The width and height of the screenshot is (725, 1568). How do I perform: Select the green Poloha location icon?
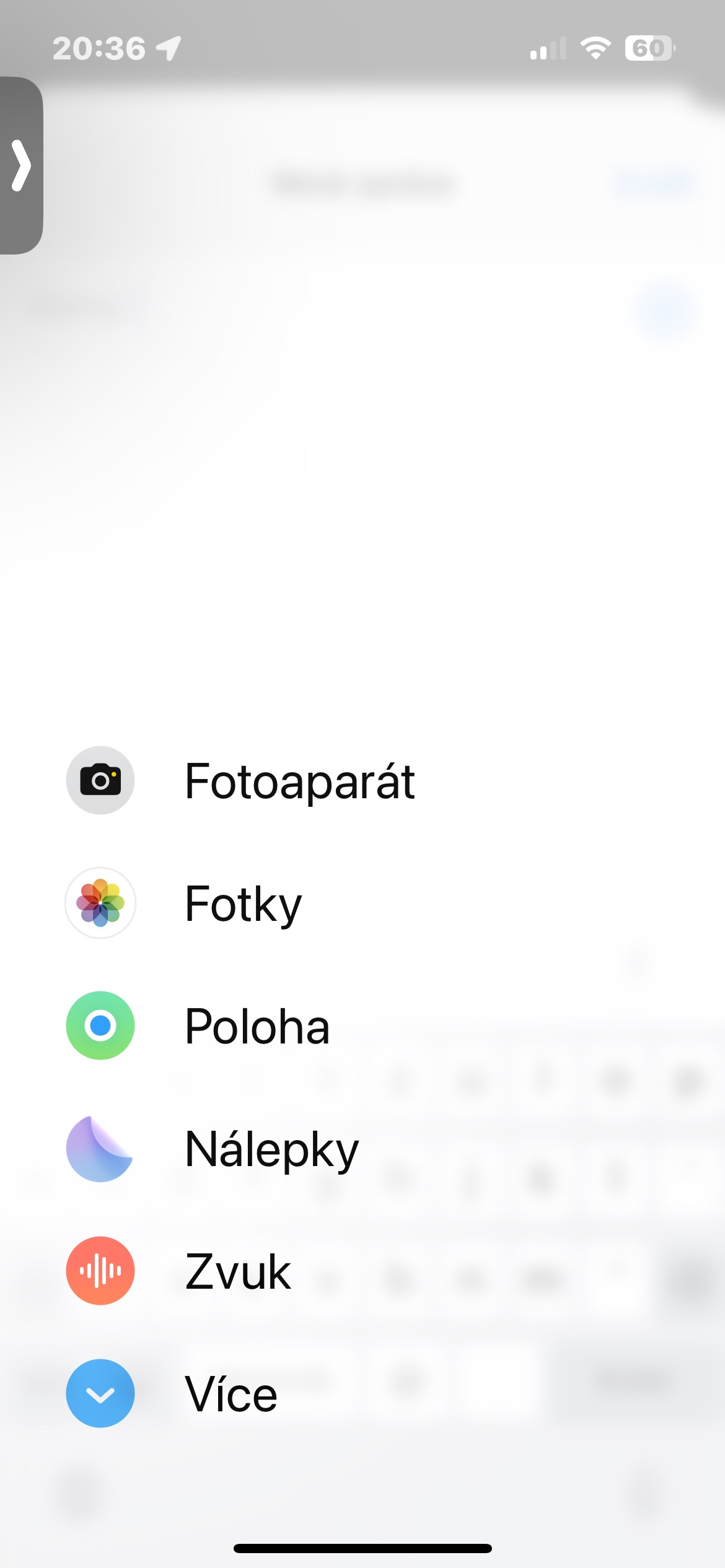click(100, 1026)
